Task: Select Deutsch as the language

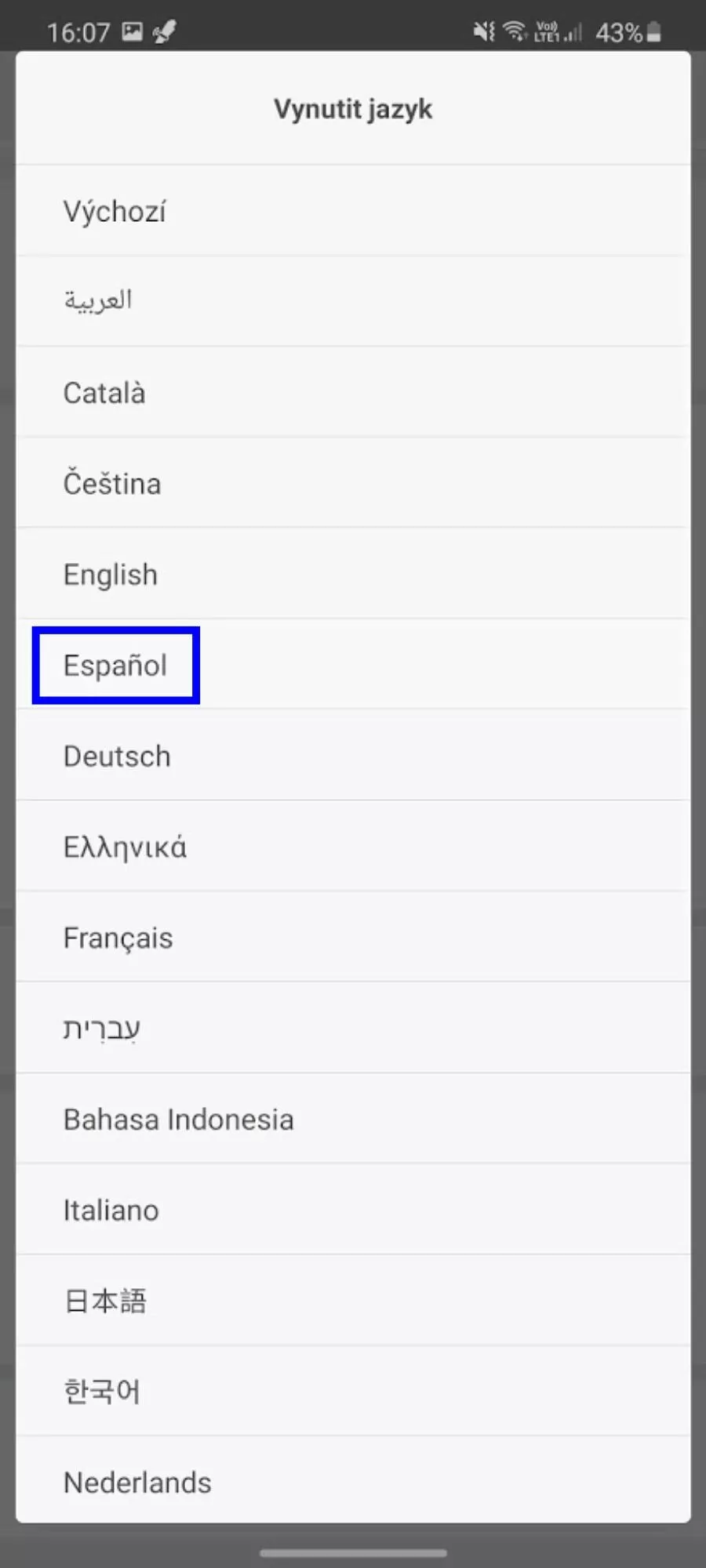Action: pos(353,756)
